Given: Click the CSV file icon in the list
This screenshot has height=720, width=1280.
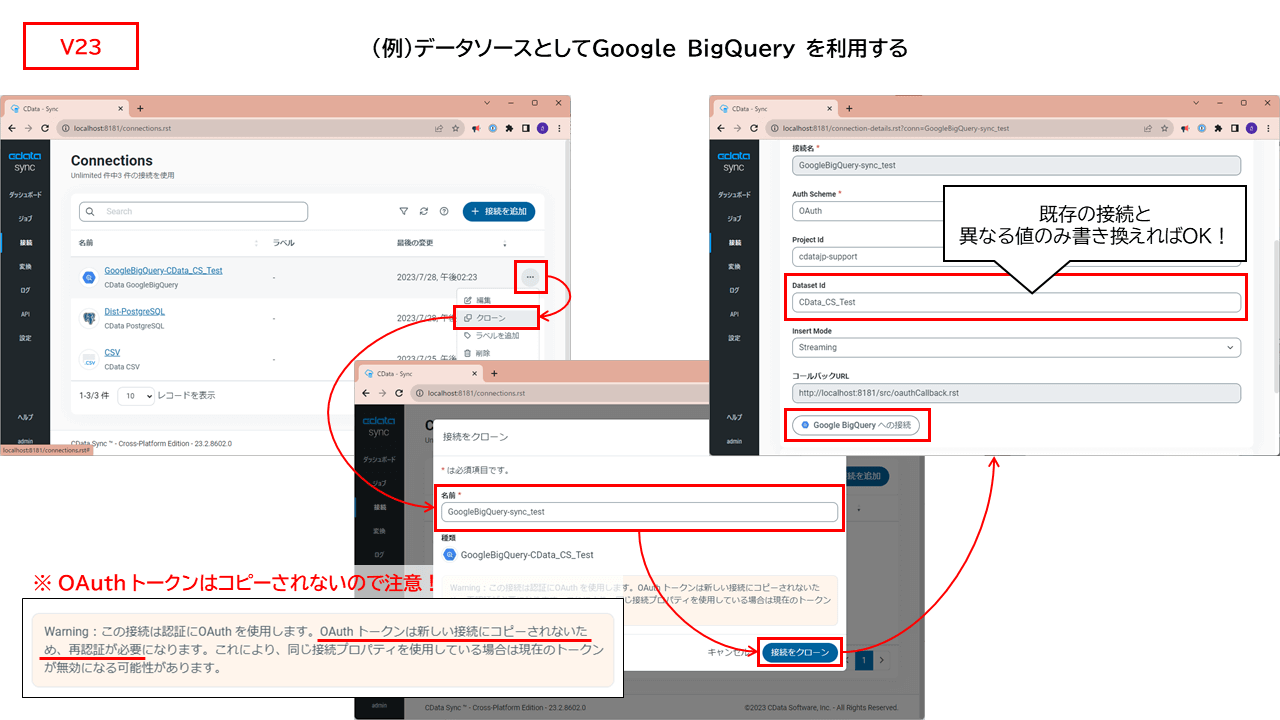Looking at the screenshot, I should coord(88,358).
